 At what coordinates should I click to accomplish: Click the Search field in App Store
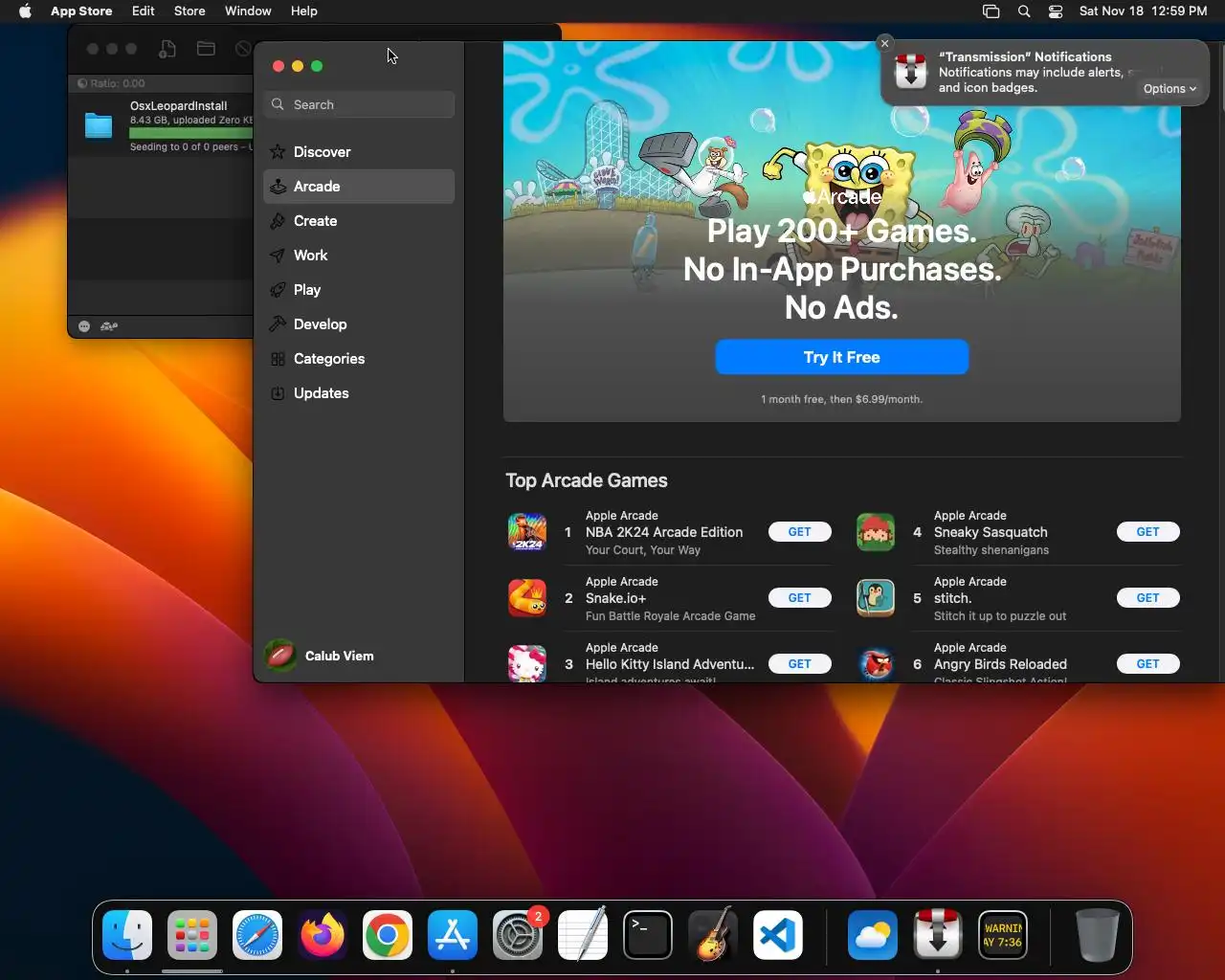359,104
